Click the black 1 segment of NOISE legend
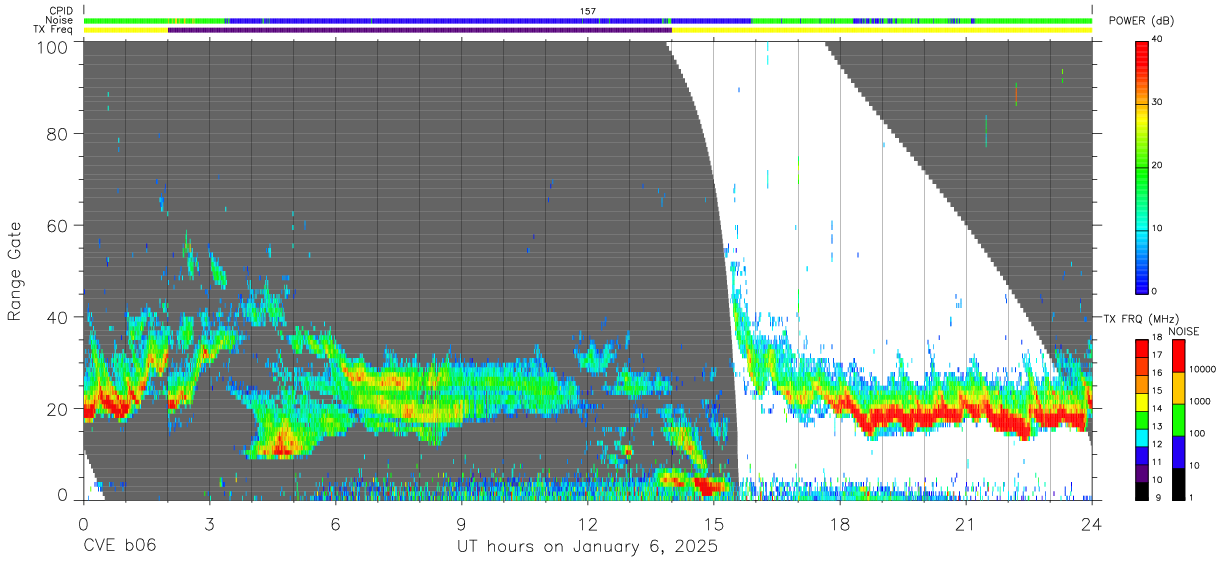Screen dimensions: 1228x567 tap(1177, 484)
